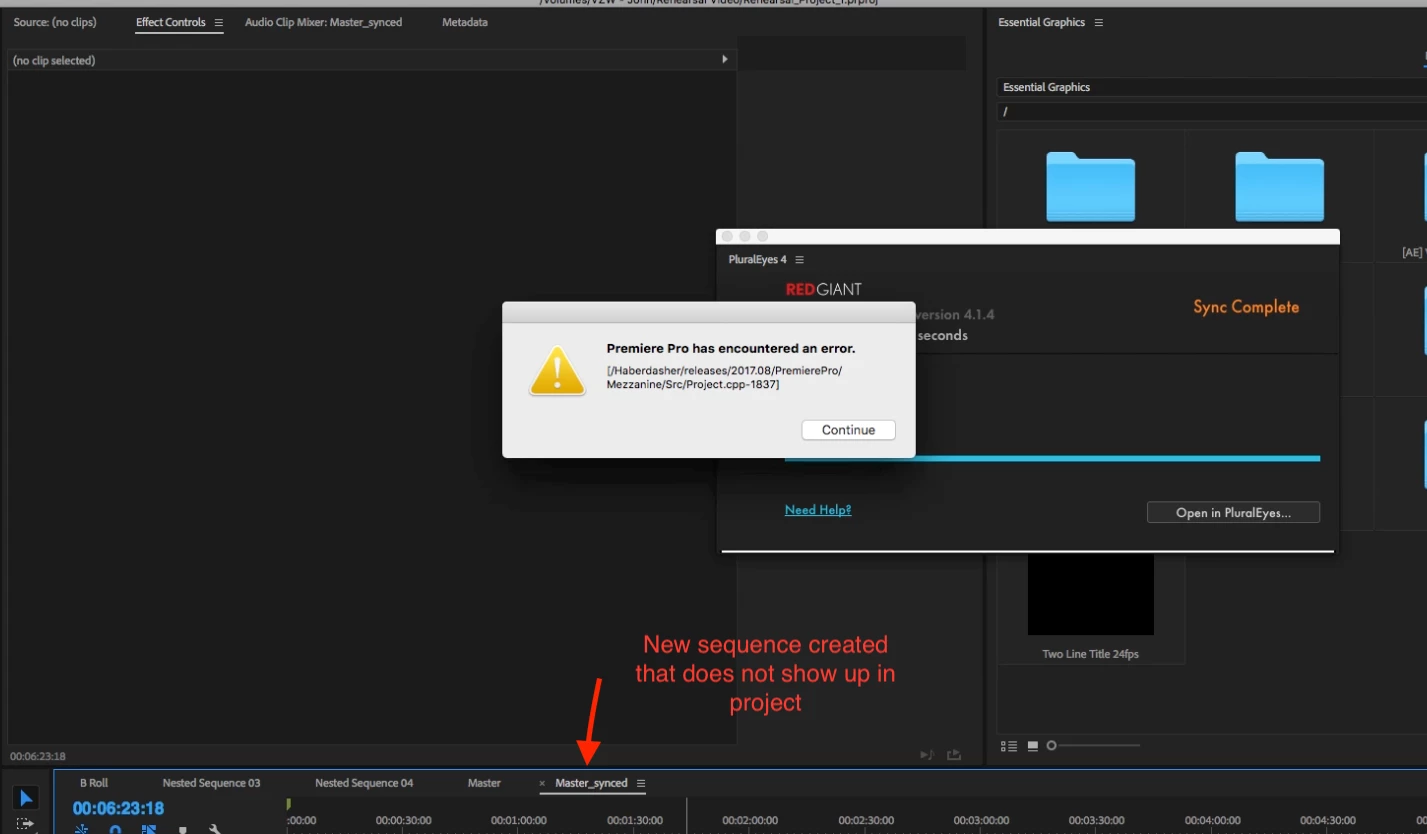
Task: Switch Essential Graphics browser to icon view
Action: click(1033, 746)
